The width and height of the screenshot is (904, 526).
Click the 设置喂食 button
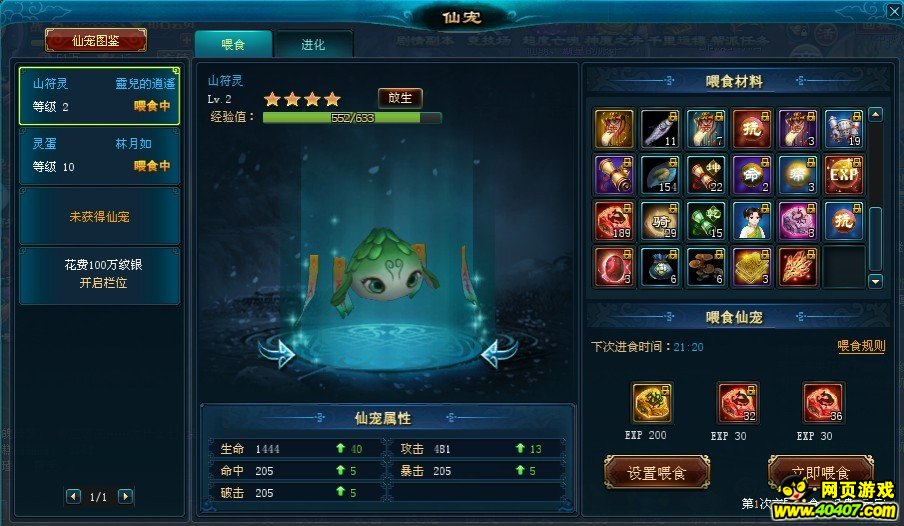pyautogui.click(x=657, y=474)
